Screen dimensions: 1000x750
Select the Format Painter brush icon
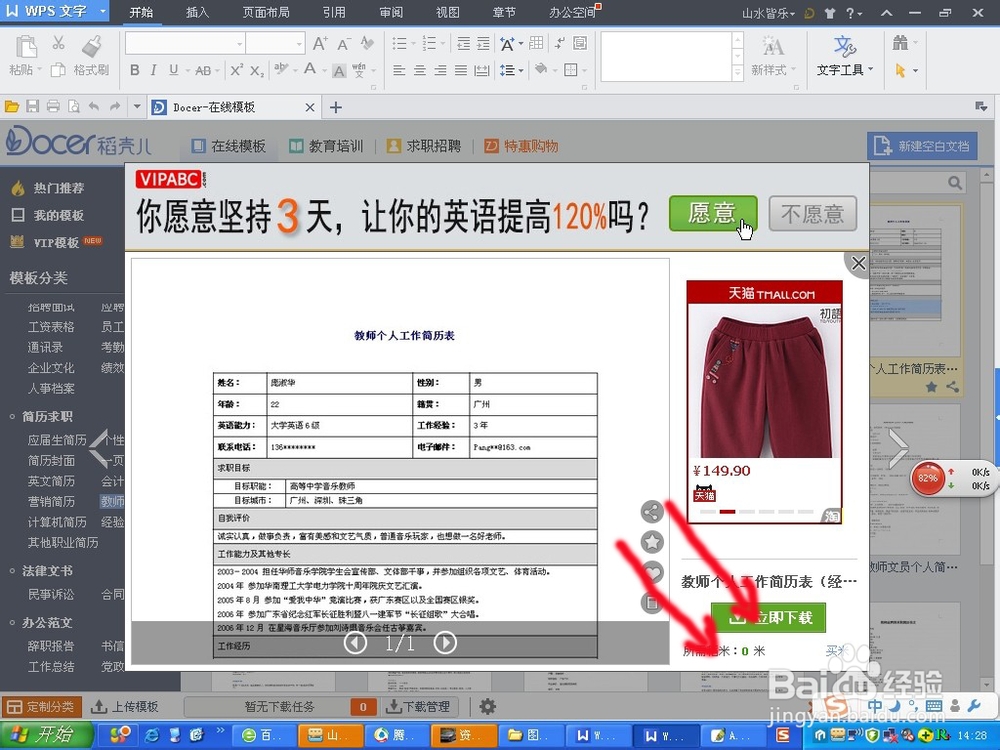(x=93, y=46)
